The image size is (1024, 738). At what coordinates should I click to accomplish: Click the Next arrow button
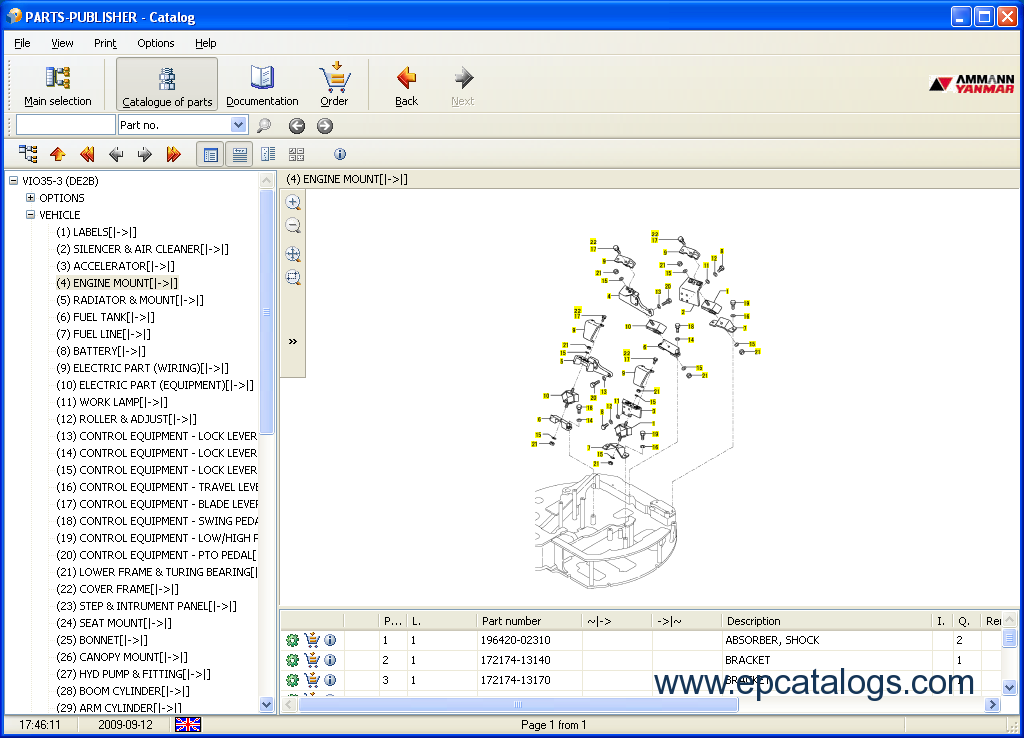(x=463, y=85)
